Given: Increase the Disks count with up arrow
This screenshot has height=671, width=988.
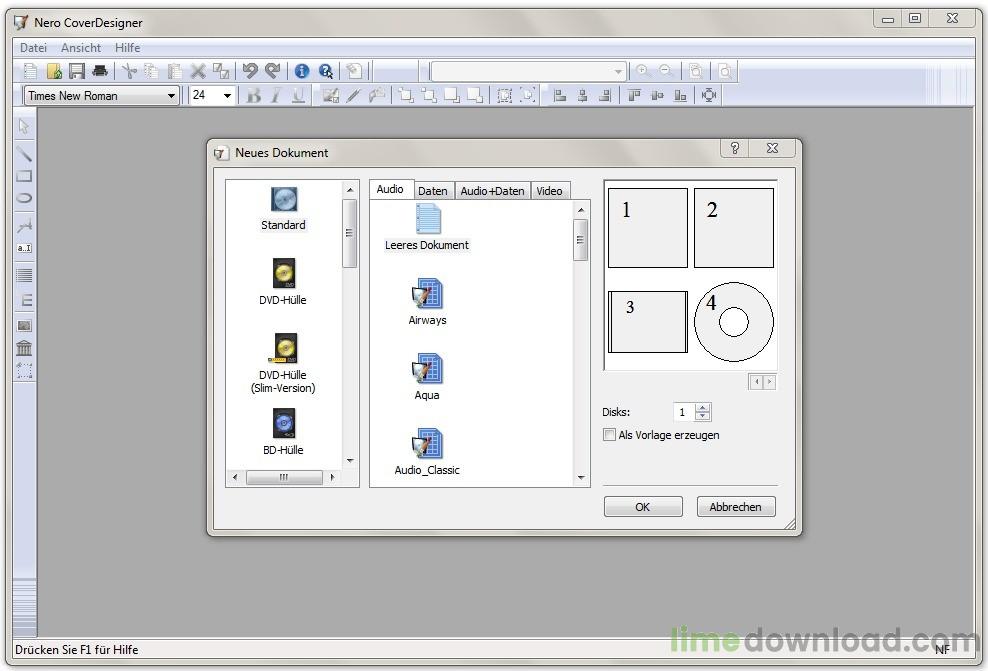Looking at the screenshot, I should click(703, 408).
